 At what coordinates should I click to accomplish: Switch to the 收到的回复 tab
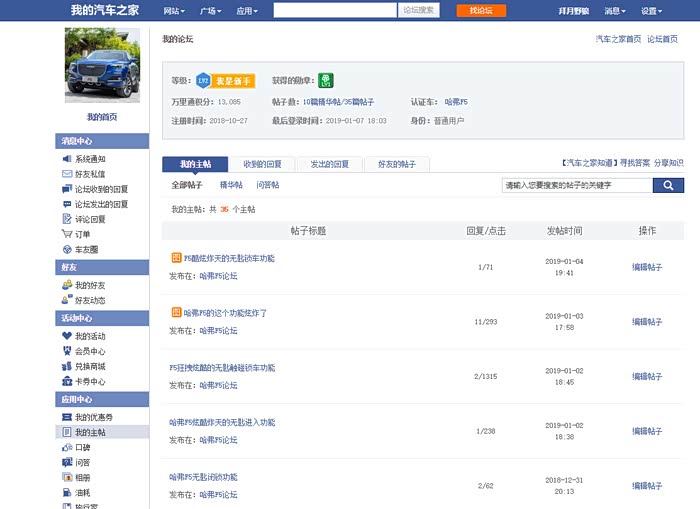point(262,164)
